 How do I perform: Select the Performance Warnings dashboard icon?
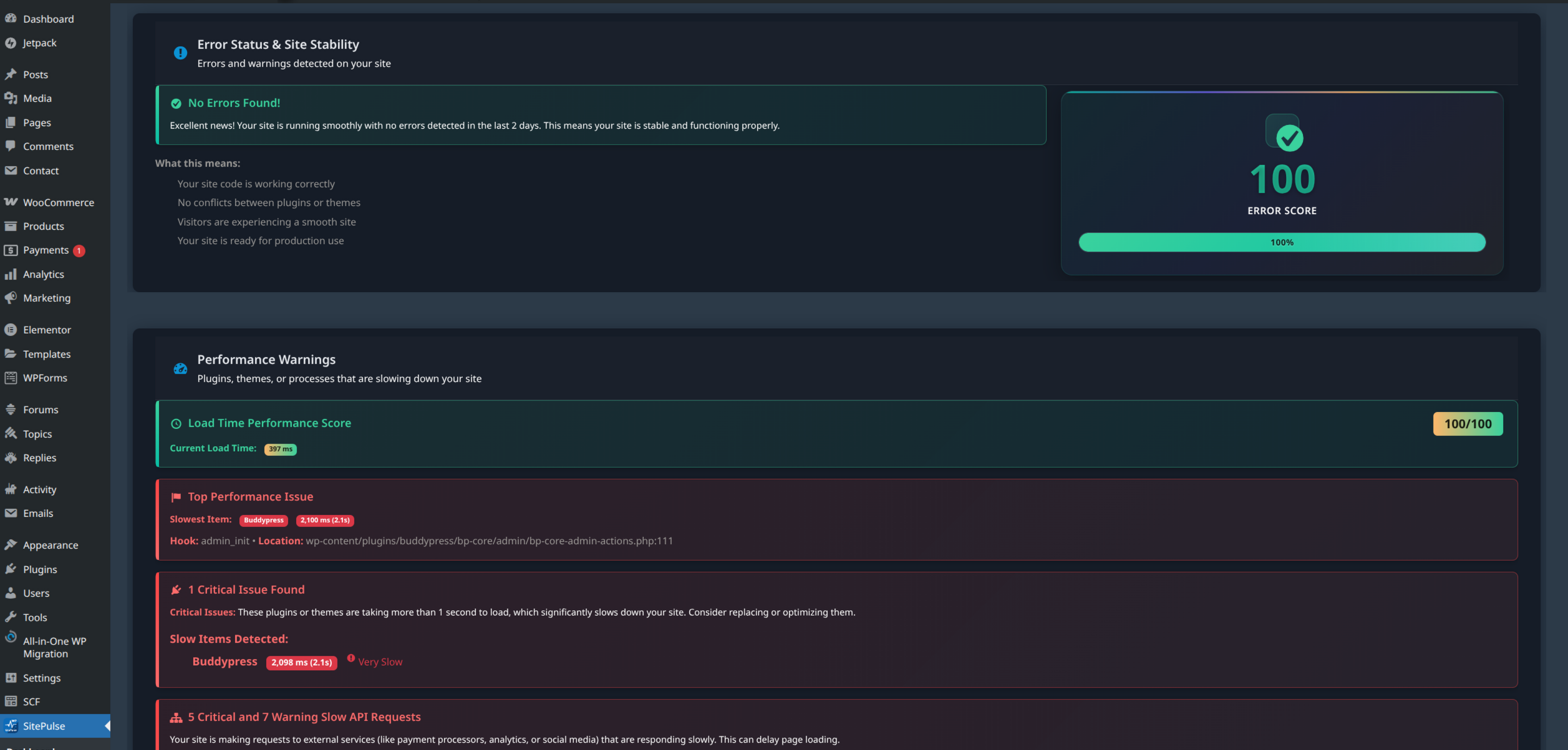[180, 368]
